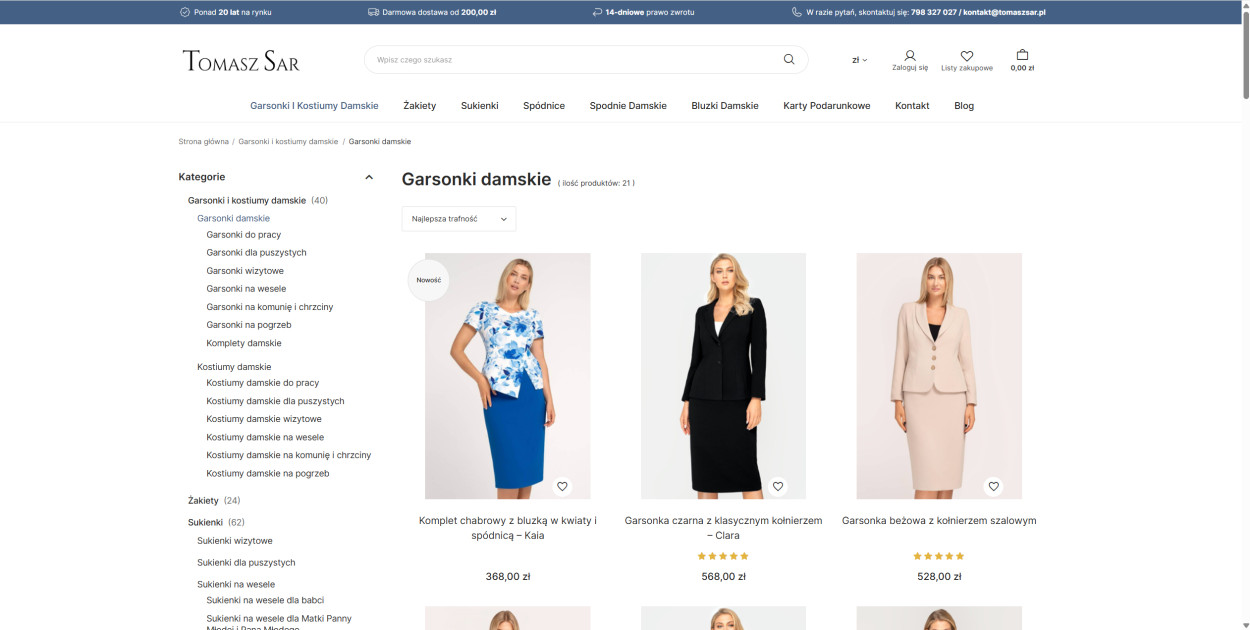Open Karty Podarunkowe in navigation
Image resolution: width=1250 pixels, height=630 pixels.
click(x=826, y=106)
